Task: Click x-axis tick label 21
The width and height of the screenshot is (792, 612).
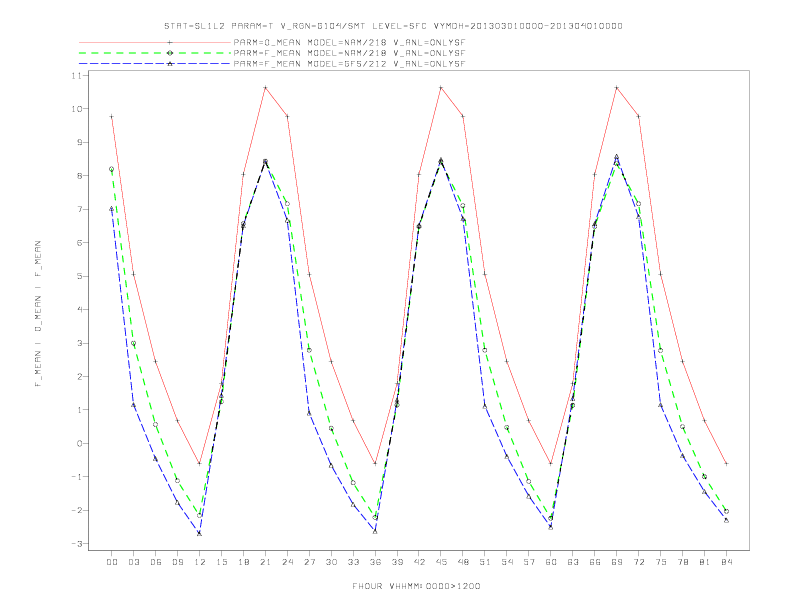Action: point(265,562)
